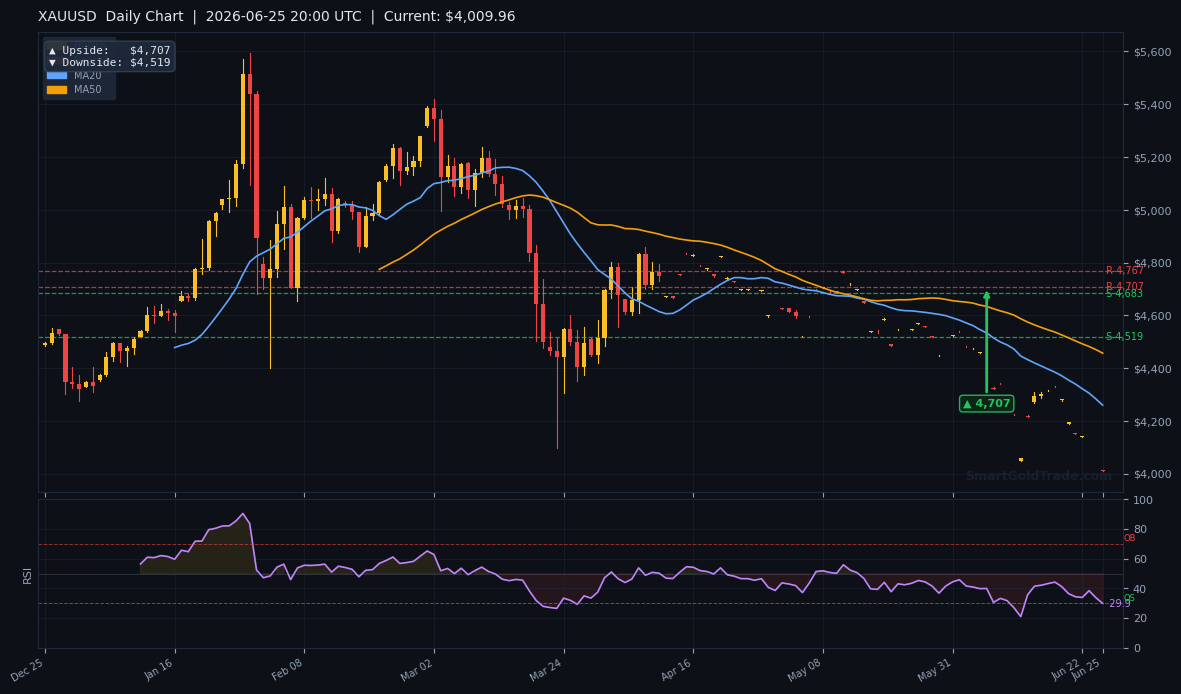
Task: Click the Upside $4,707 legend line
Action: (x=109, y=50)
